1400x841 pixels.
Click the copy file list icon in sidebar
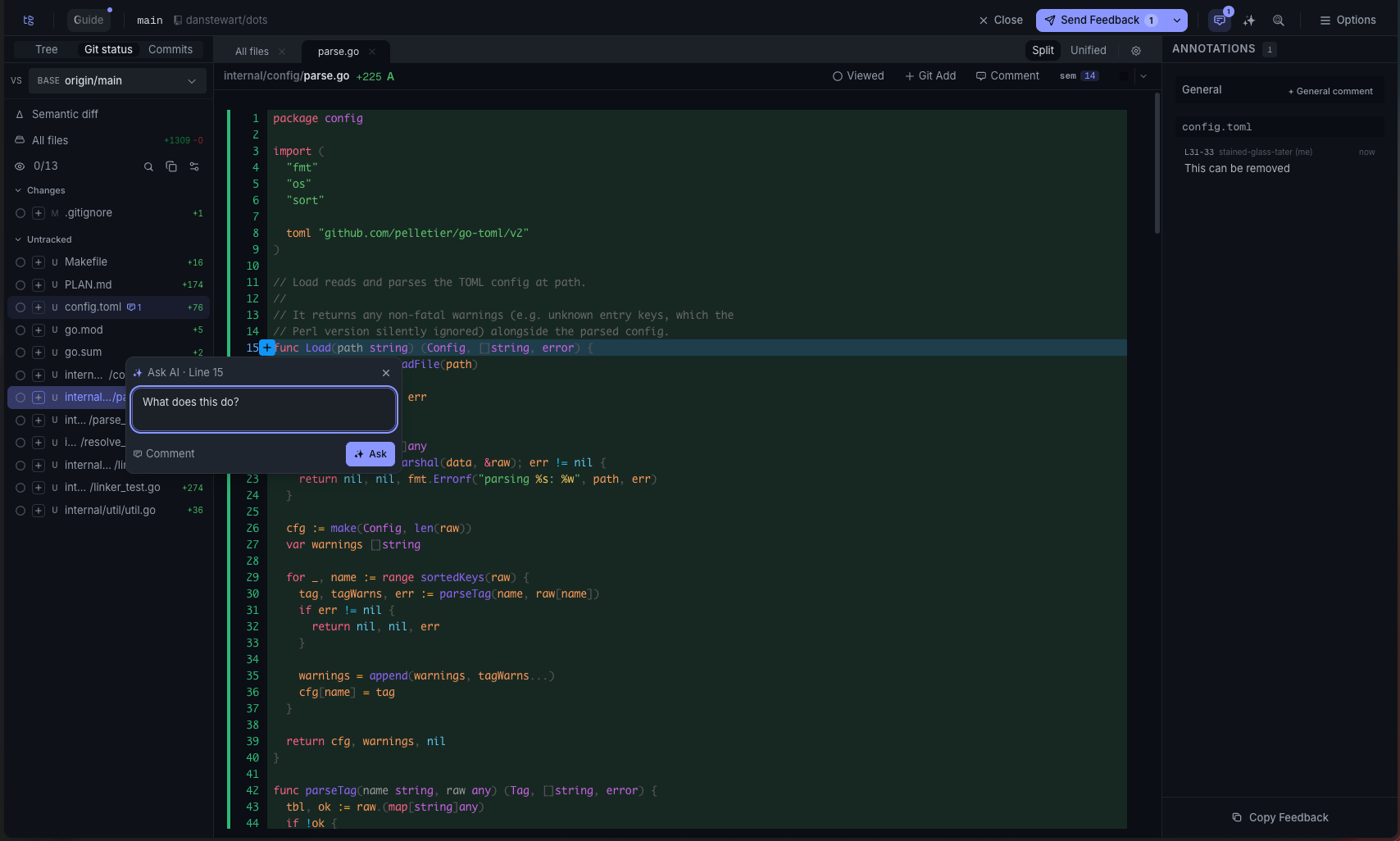point(171,166)
